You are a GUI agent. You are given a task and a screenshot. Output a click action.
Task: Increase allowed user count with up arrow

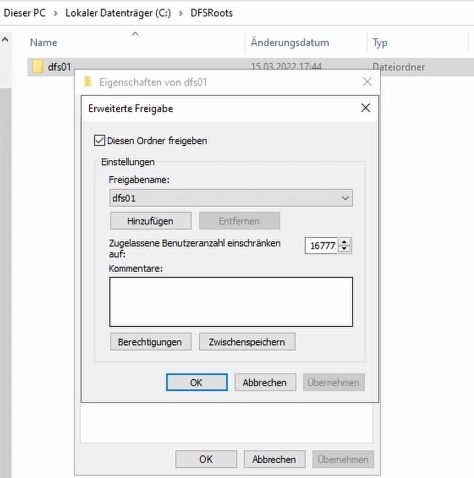click(x=344, y=242)
